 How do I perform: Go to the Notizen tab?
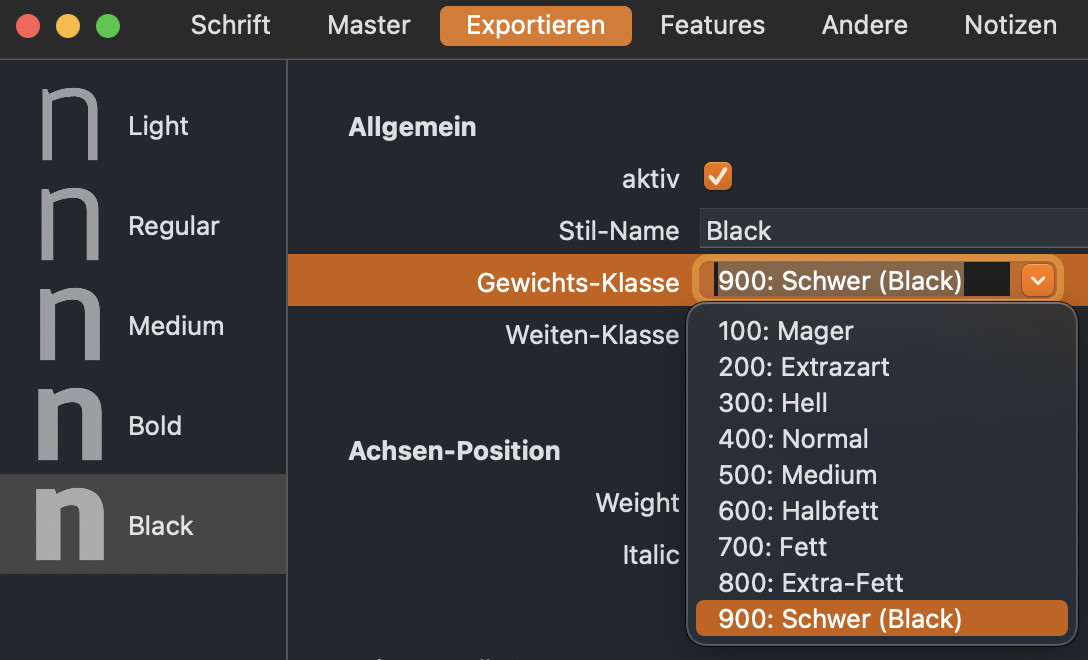point(1010,25)
